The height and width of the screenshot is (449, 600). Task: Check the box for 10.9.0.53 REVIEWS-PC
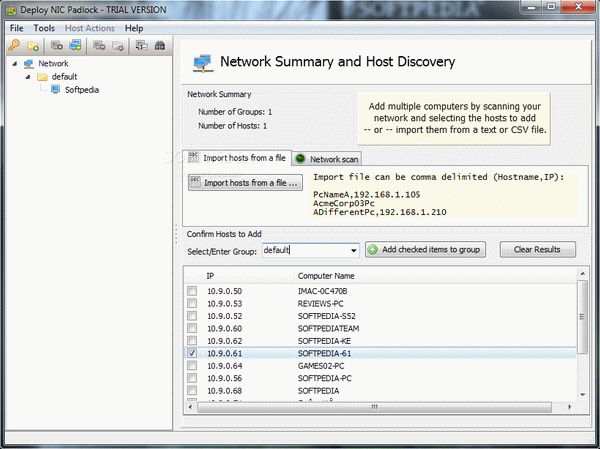(192, 304)
